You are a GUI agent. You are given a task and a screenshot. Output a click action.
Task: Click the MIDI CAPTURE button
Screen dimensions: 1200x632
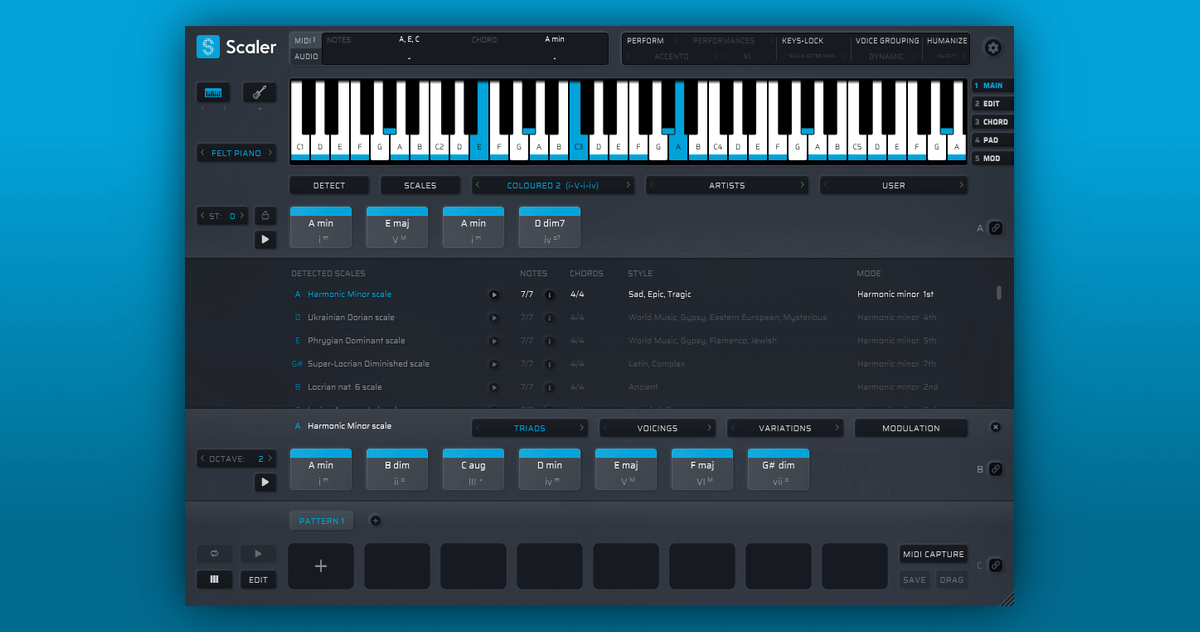tap(933, 554)
